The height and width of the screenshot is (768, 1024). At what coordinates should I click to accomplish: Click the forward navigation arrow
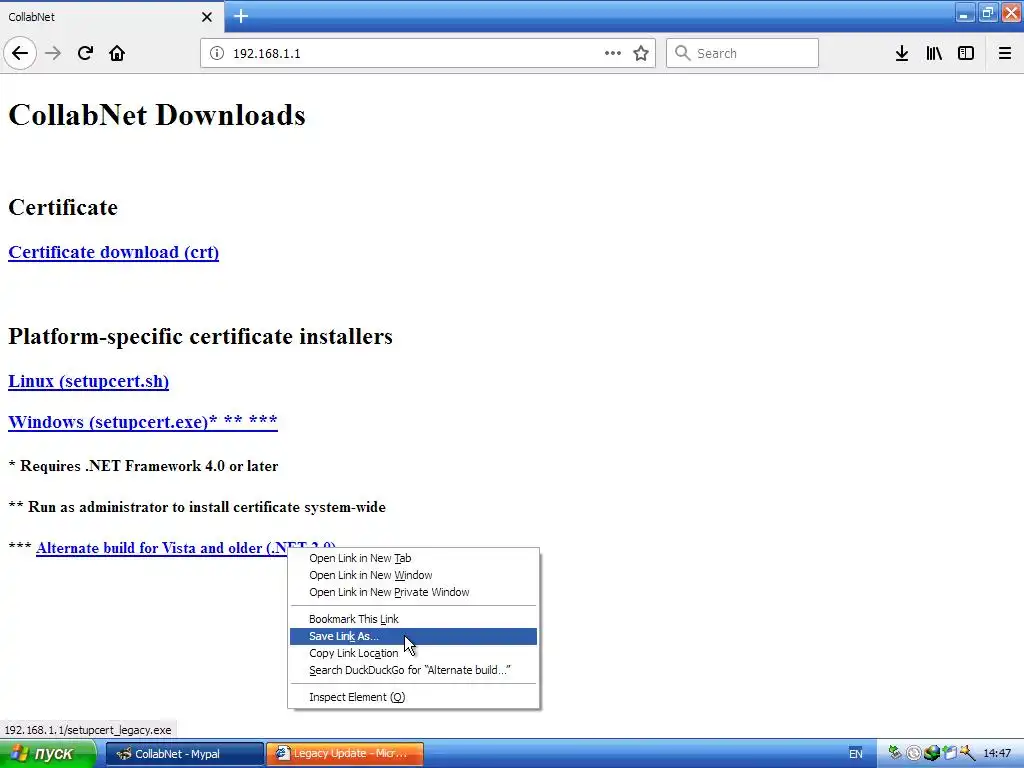(x=53, y=53)
